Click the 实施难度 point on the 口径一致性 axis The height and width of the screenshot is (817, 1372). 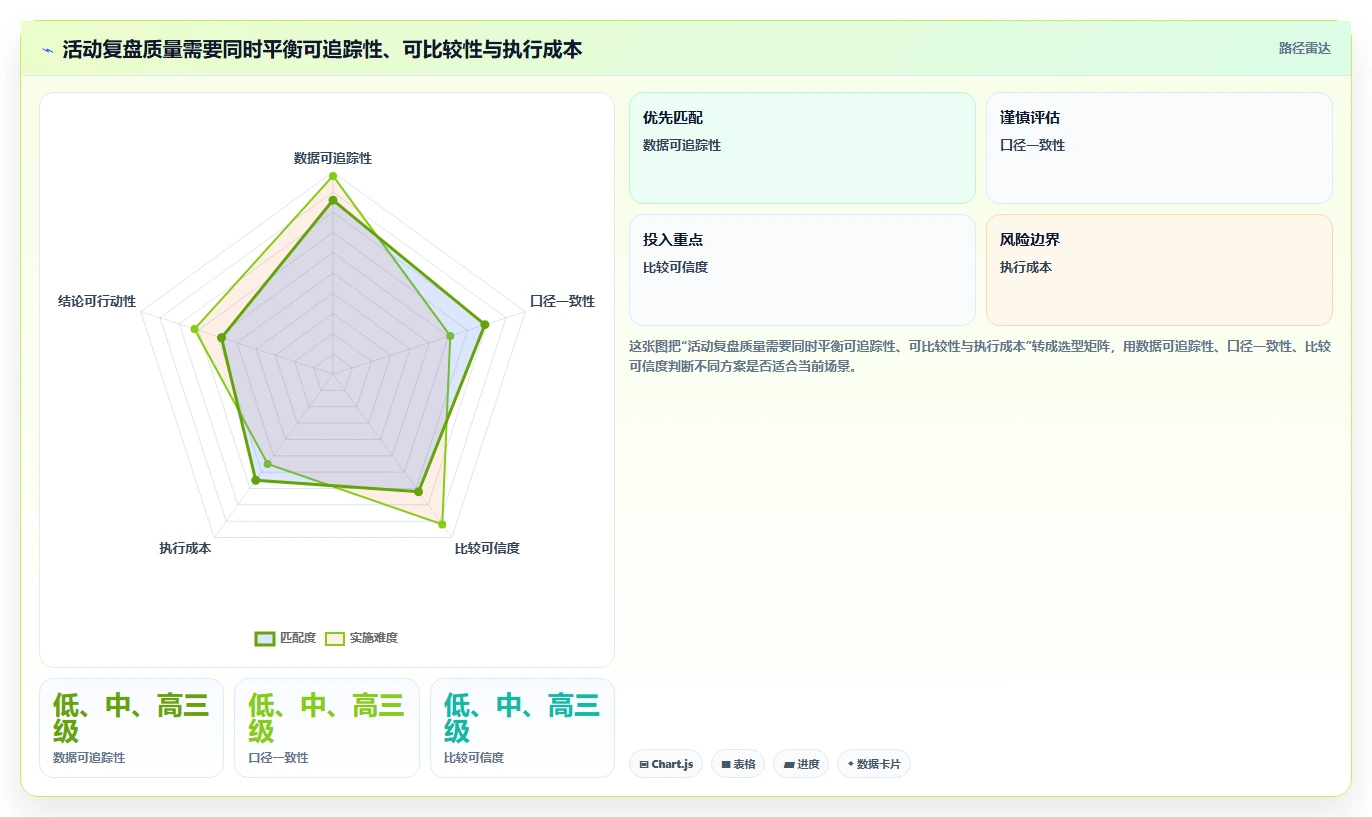(450, 336)
